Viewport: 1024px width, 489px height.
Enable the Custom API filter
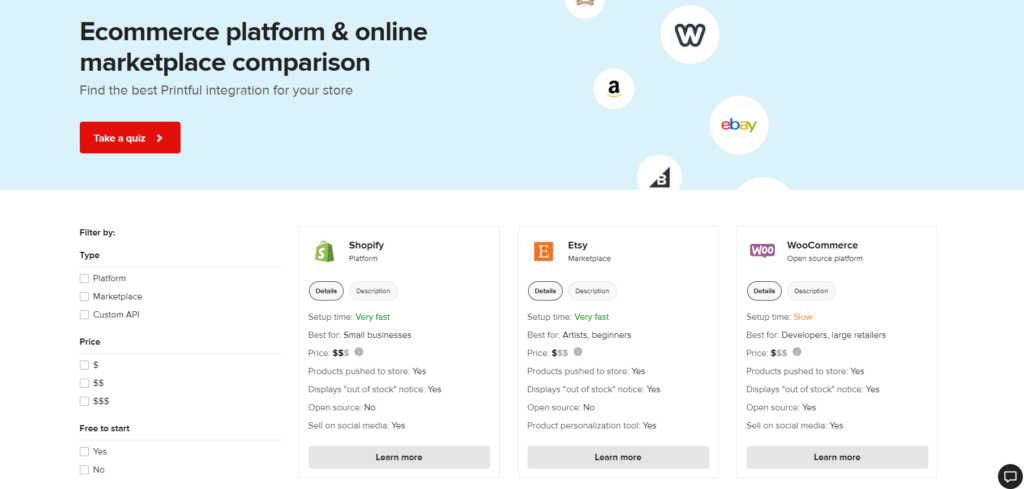84,315
